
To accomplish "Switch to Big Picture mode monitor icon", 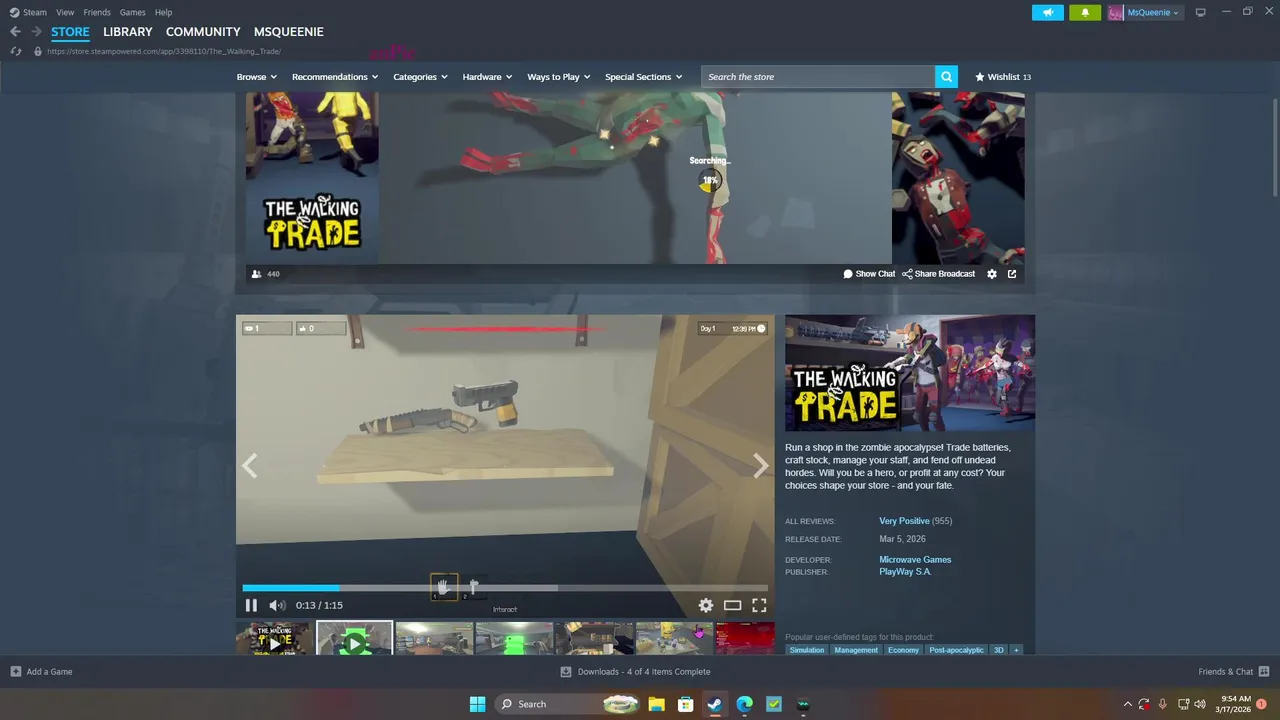I will tap(1201, 12).
